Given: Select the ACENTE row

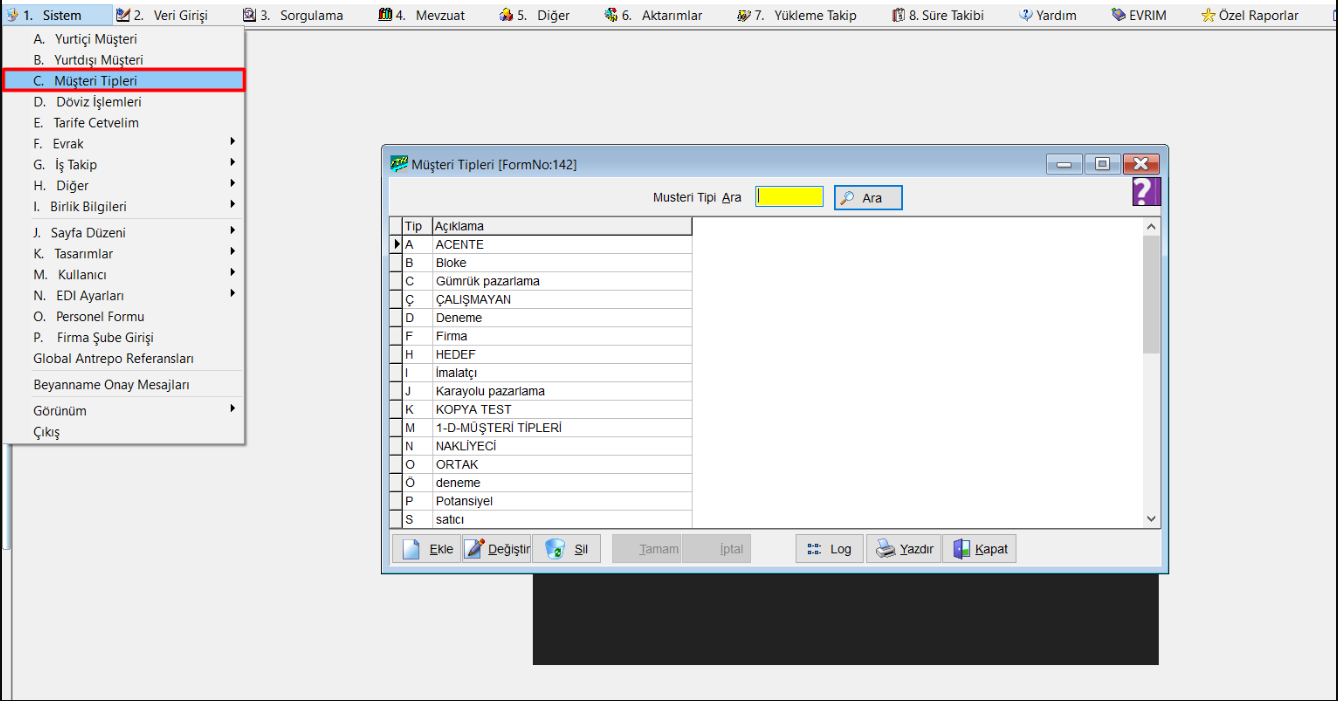Looking at the screenshot, I should point(541,245).
